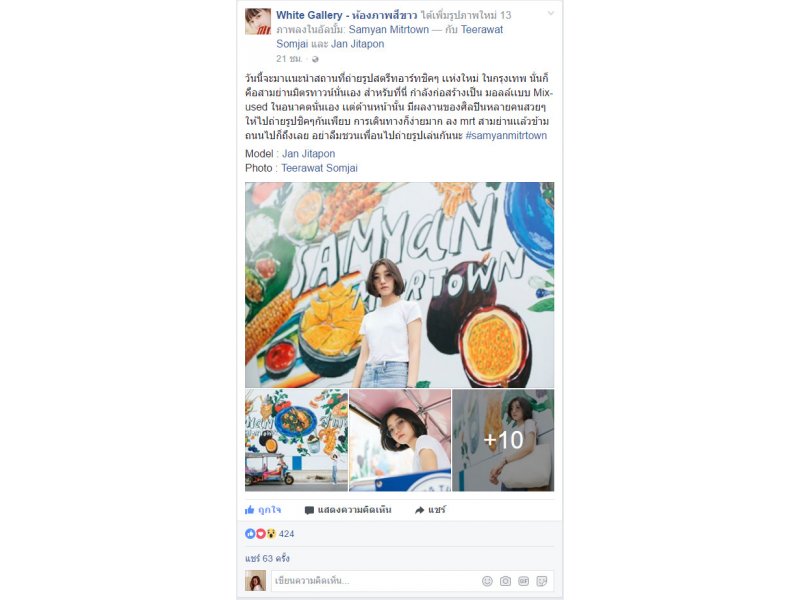This screenshot has width=800, height=600.
Task: Click the write a comment input field
Action: coord(375,581)
